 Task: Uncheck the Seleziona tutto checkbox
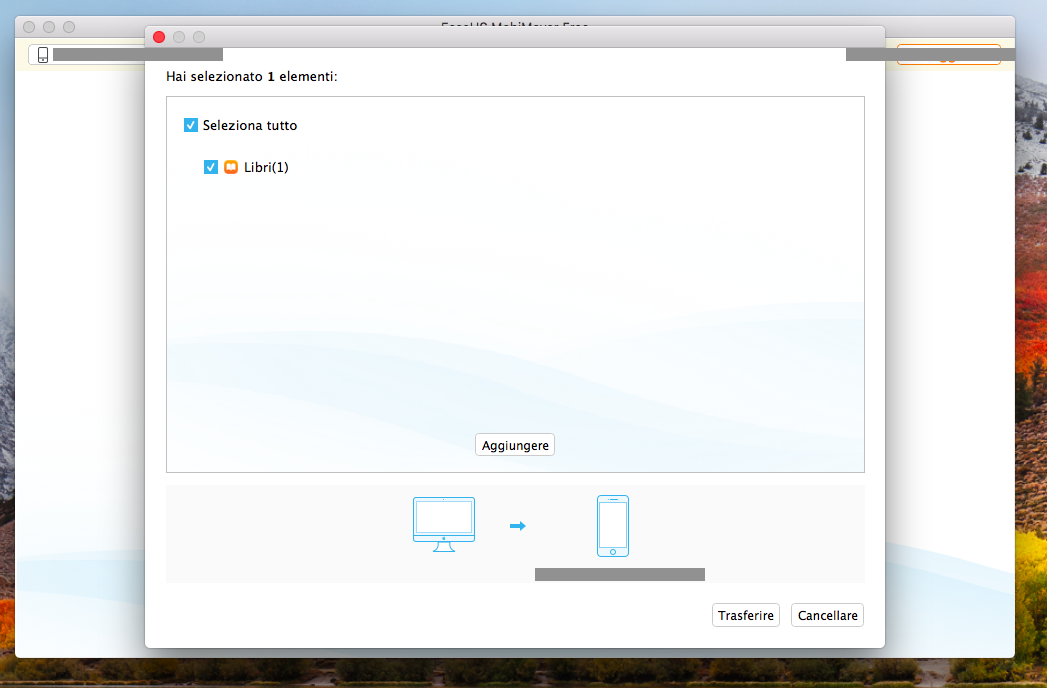coord(191,126)
